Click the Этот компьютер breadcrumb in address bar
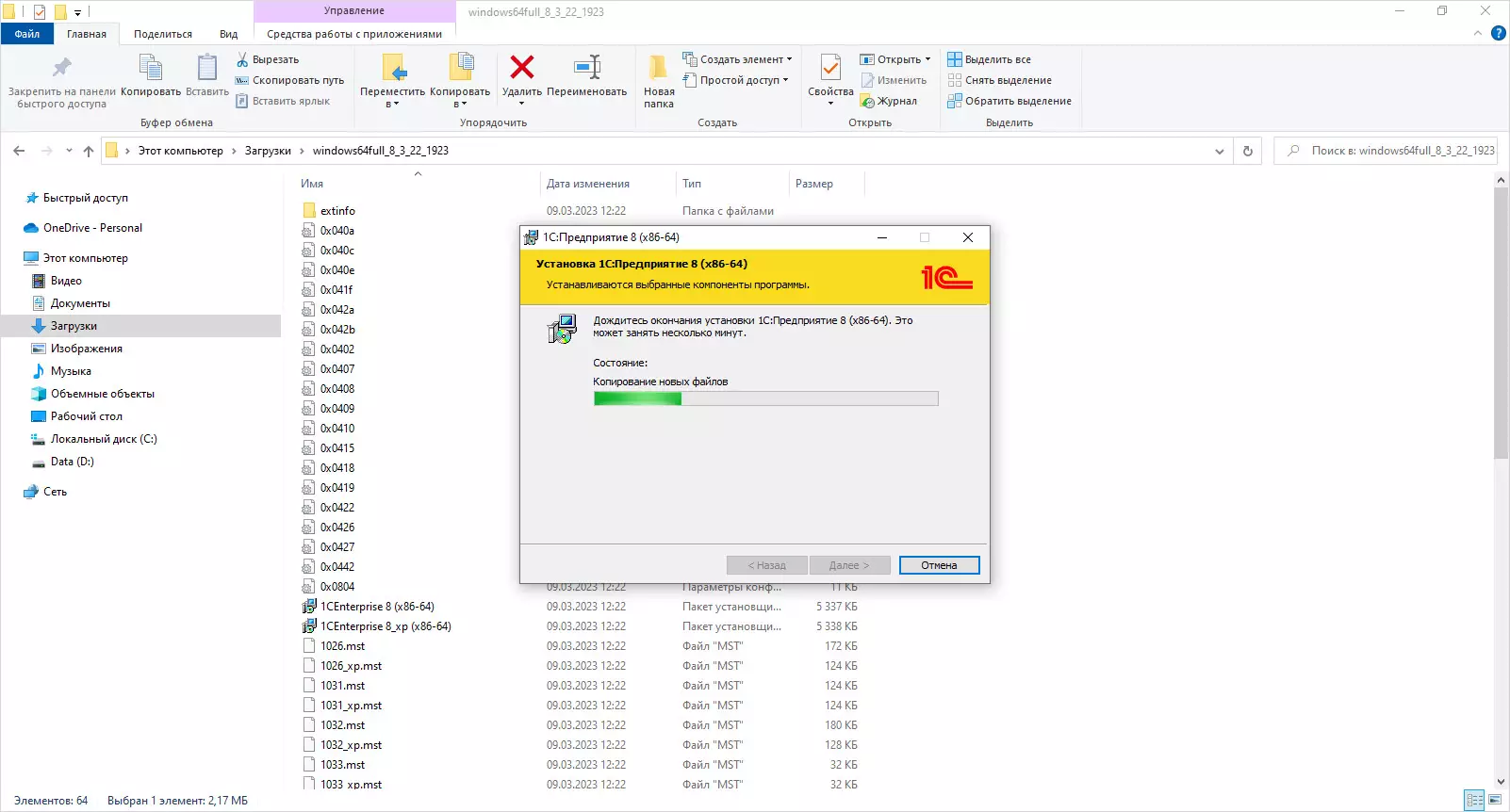Screen dimensions: 1510x812 tap(181, 151)
